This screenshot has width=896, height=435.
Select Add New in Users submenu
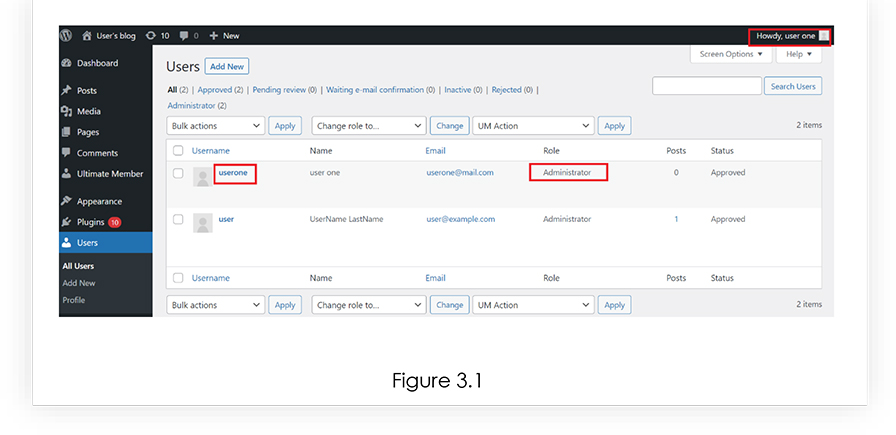point(79,283)
